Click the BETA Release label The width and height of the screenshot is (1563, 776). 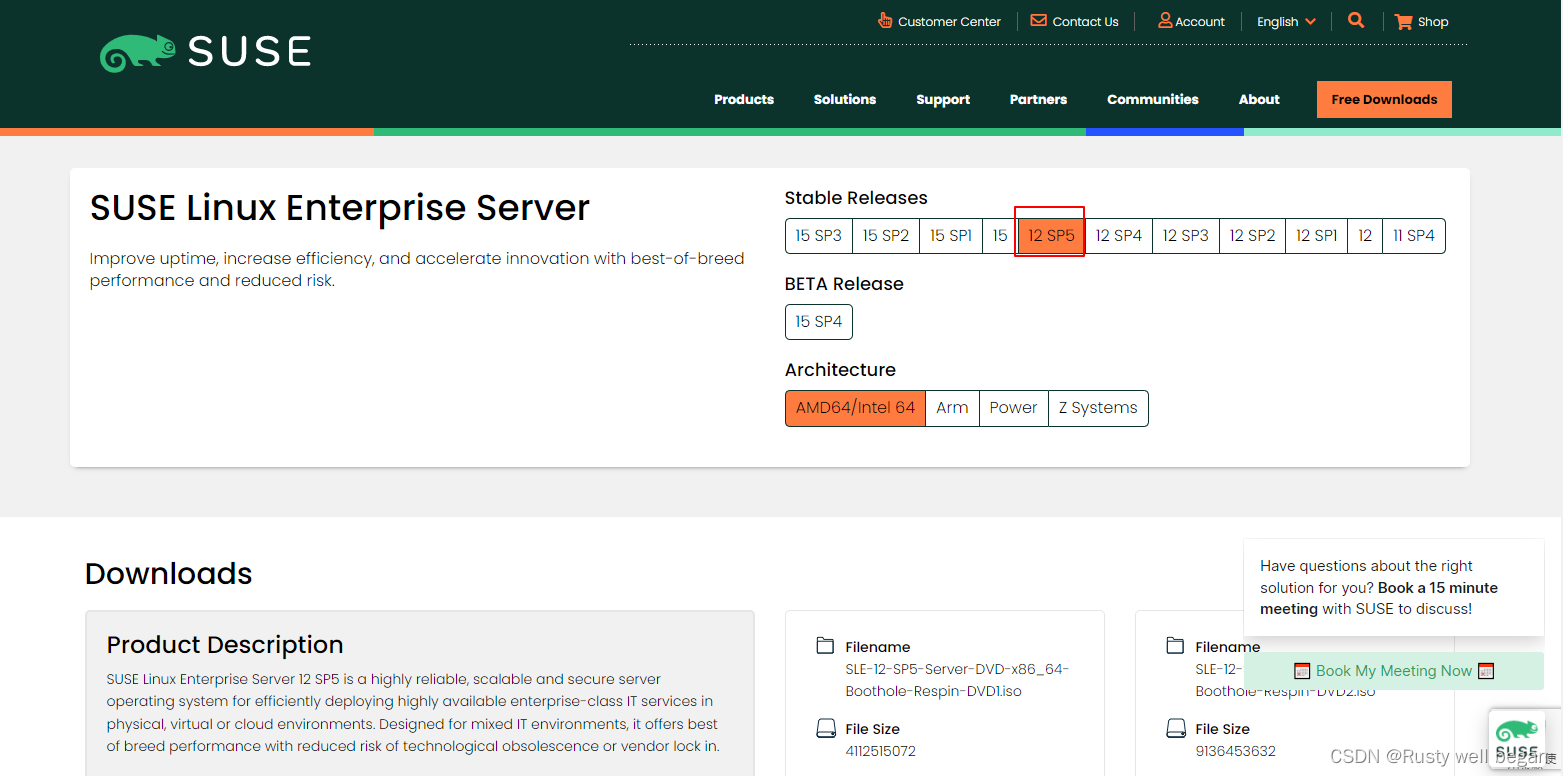point(844,284)
